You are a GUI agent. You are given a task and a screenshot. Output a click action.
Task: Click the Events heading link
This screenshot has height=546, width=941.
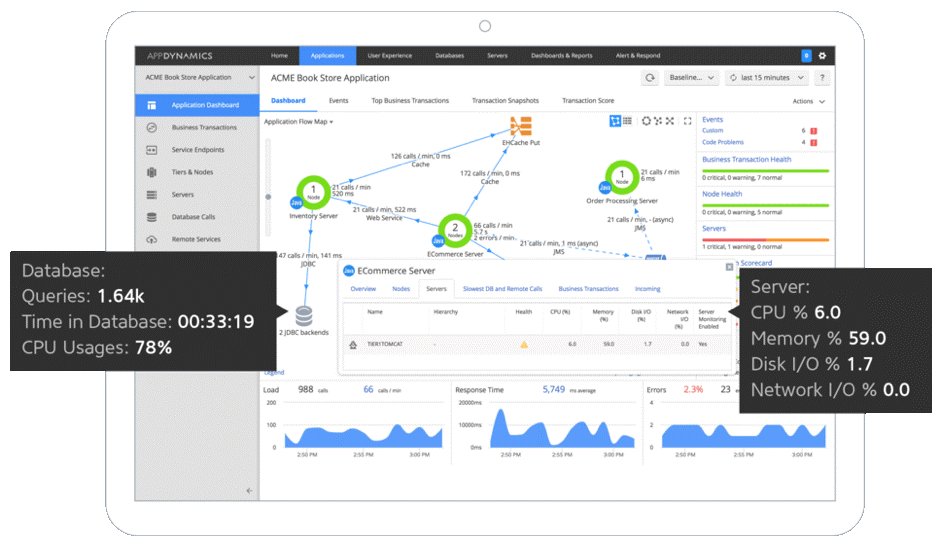click(x=712, y=119)
